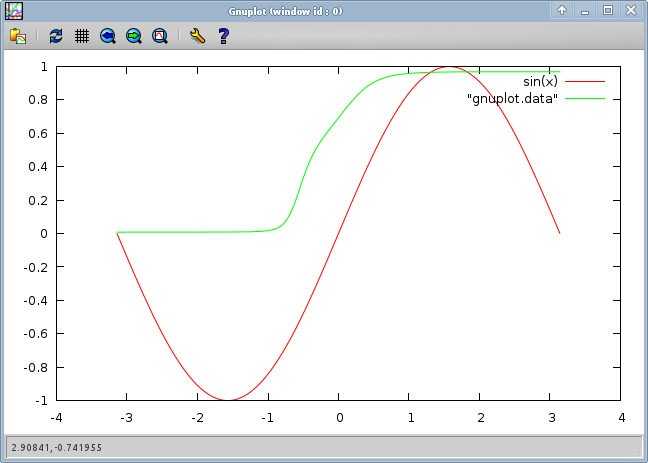The height and width of the screenshot is (463, 648).
Task: Close the Gnuplot window
Action: [x=629, y=11]
